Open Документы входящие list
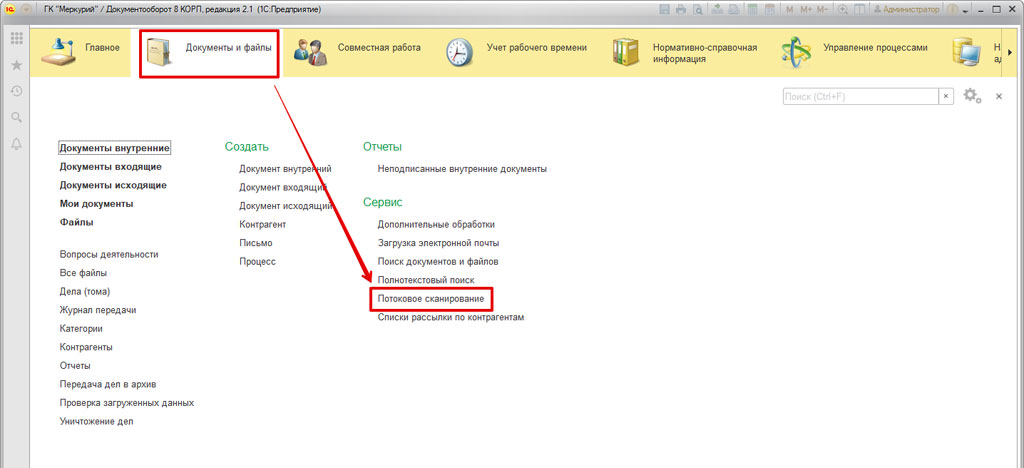Image resolution: width=1024 pixels, height=468 pixels. pos(112,167)
